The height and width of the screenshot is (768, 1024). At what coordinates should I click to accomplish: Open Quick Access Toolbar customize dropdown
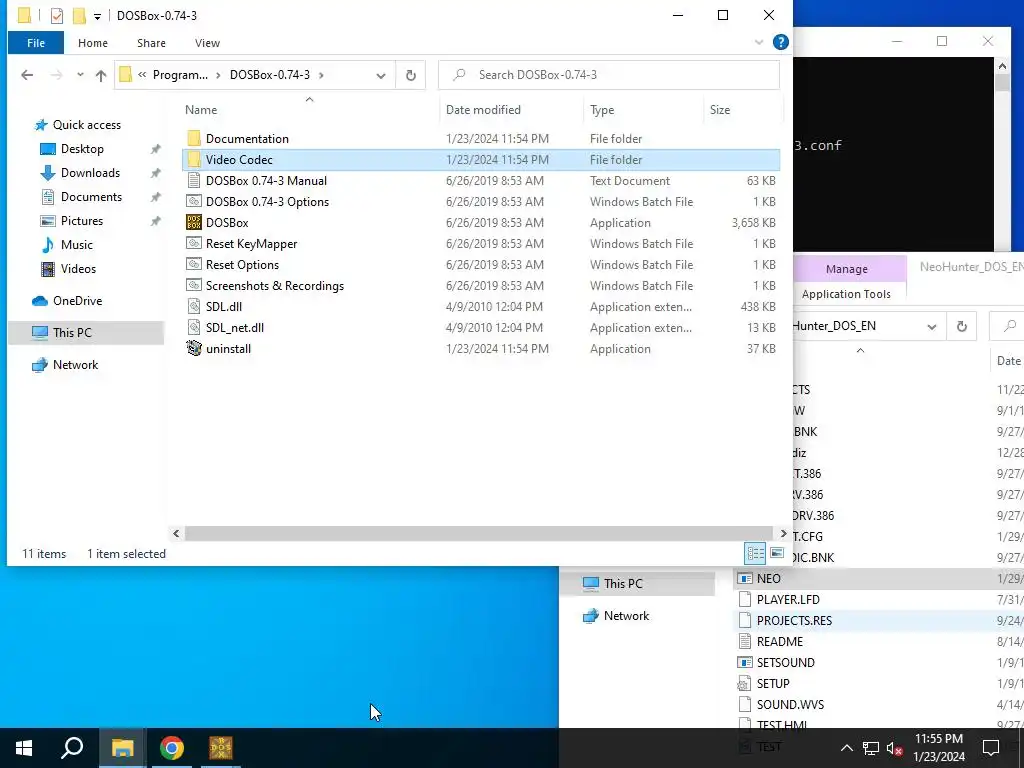(97, 16)
